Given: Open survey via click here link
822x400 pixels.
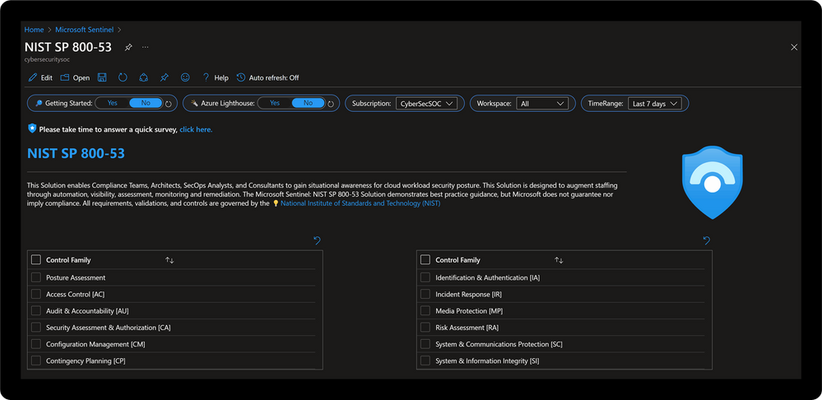Looking at the screenshot, I should click(x=196, y=129).
